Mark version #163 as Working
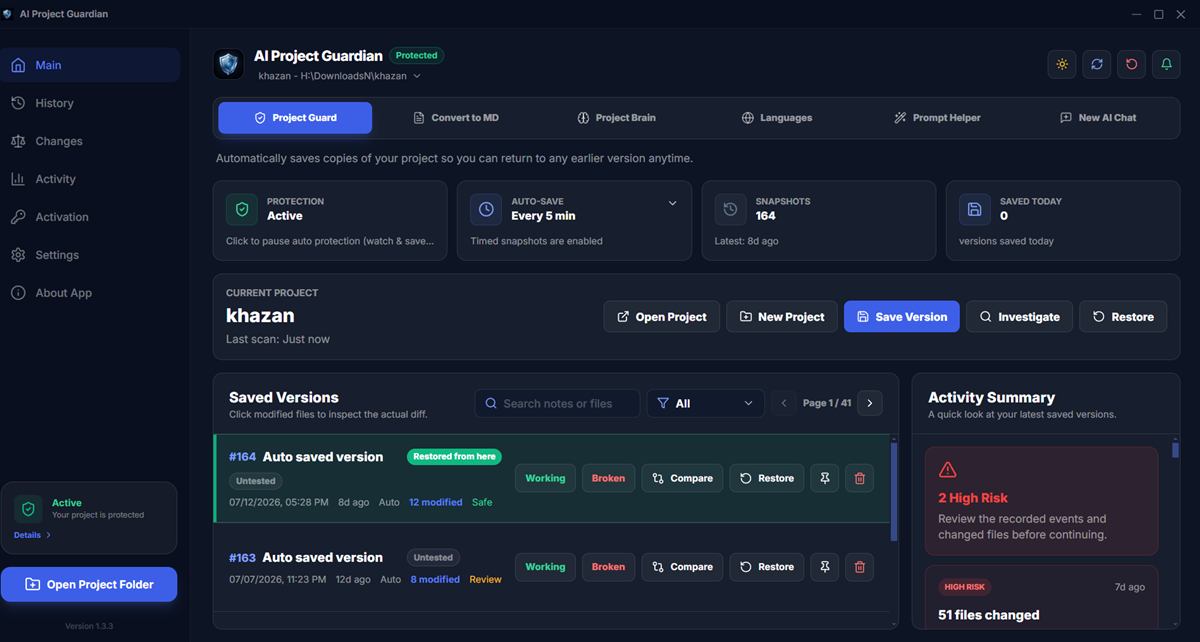This screenshot has width=1200, height=642. (545, 567)
